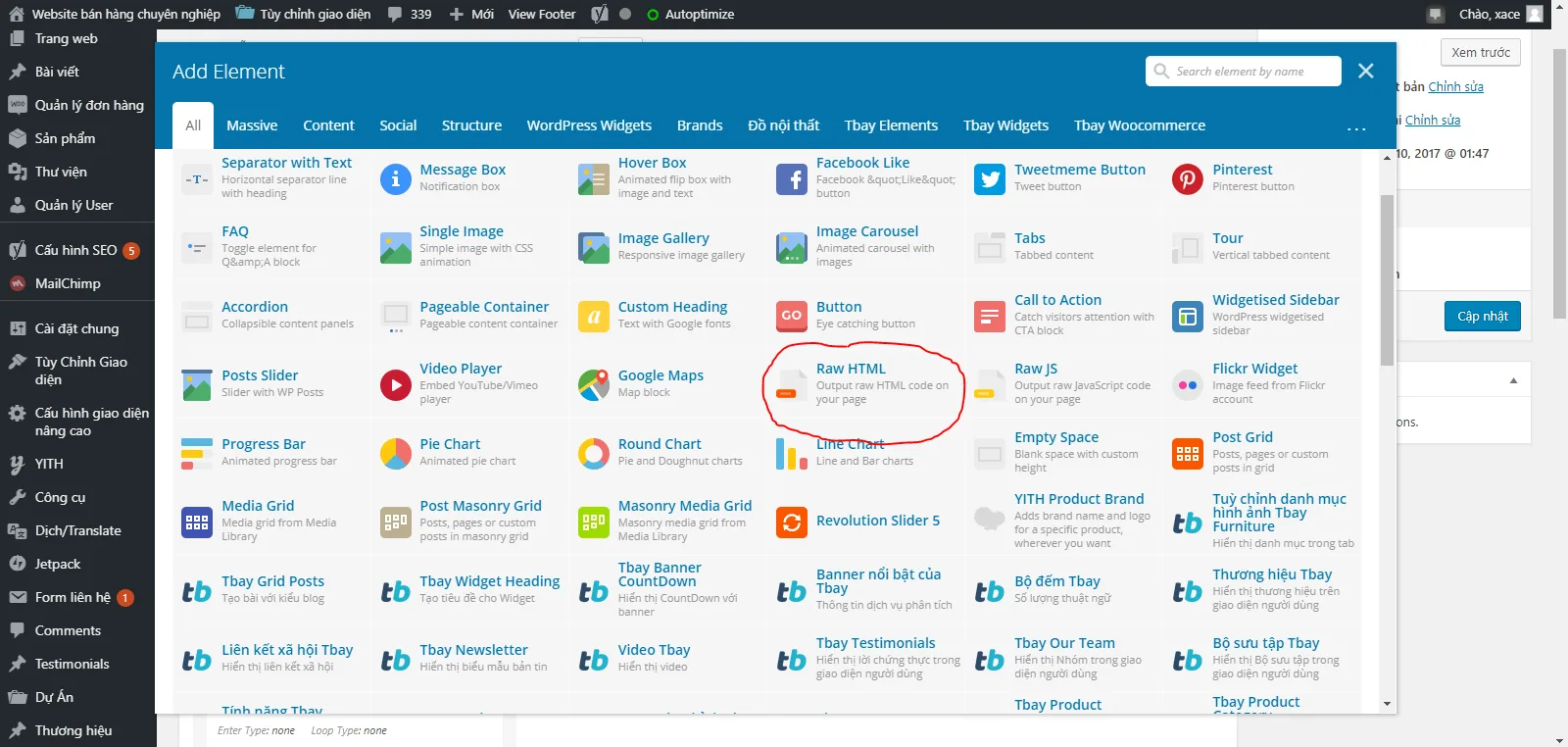The width and height of the screenshot is (1568, 747).
Task: Expand more tabs via the three dots
Action: [1356, 128]
